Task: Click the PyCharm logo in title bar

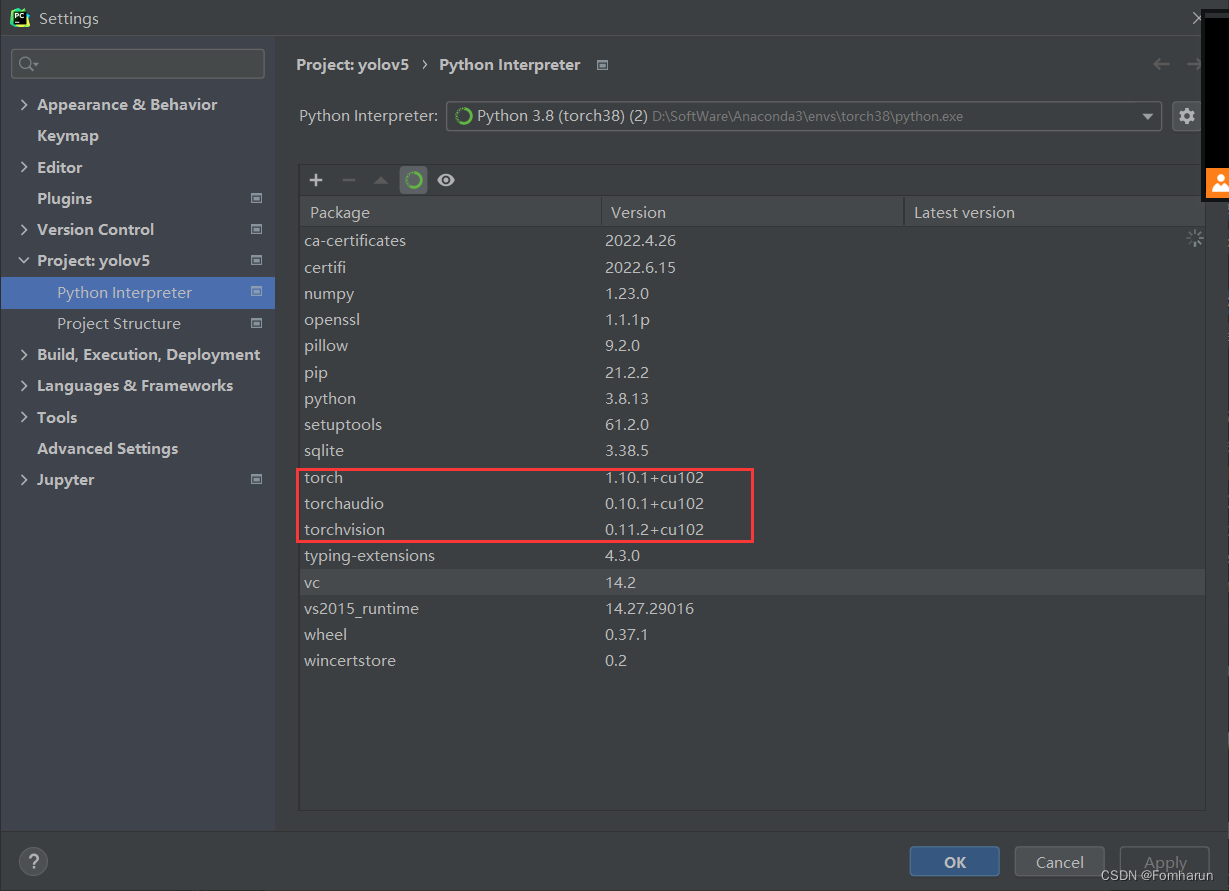Action: click(x=20, y=18)
